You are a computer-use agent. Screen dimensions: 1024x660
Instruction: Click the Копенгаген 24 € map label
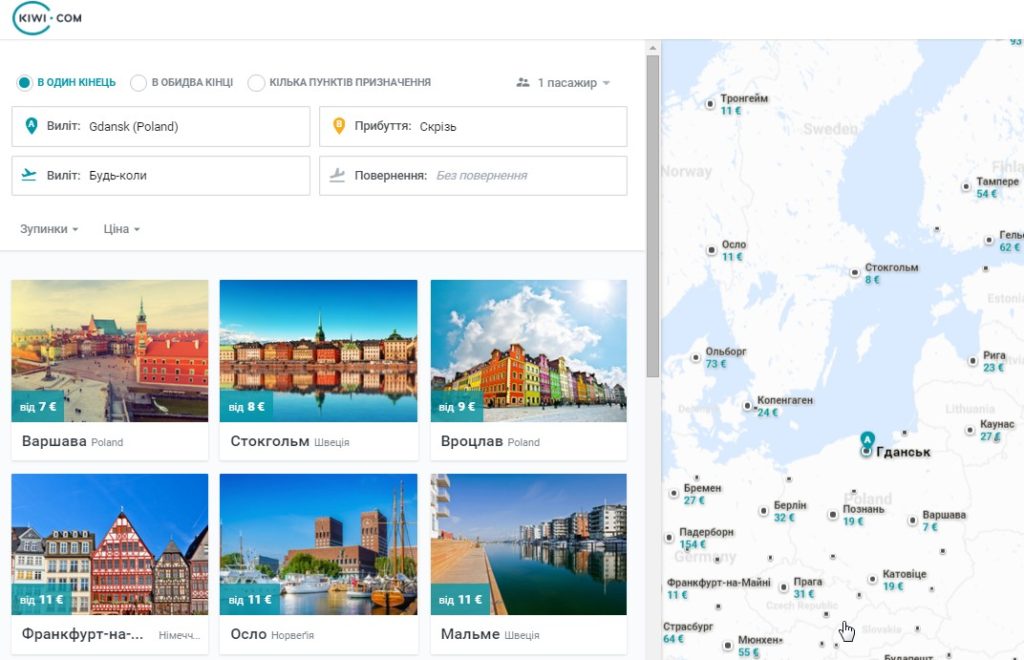(x=784, y=405)
